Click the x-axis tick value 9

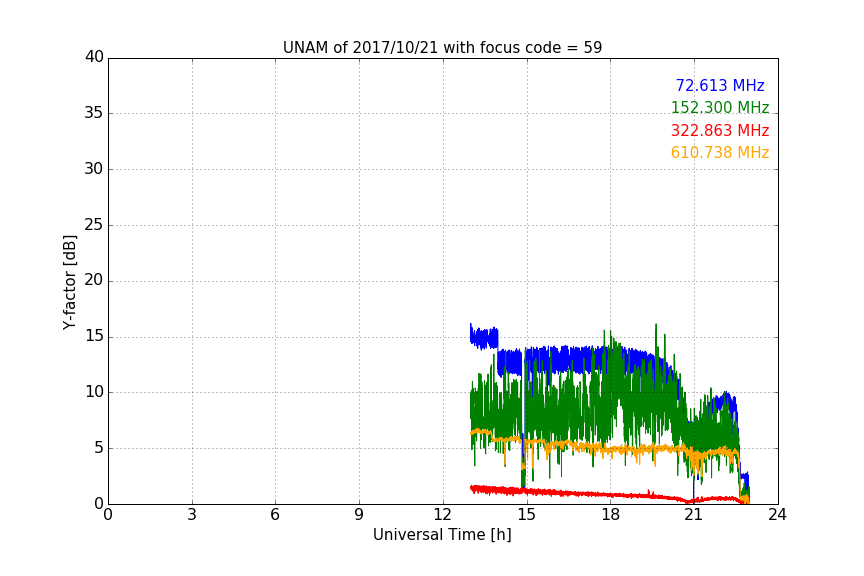[x=359, y=515]
